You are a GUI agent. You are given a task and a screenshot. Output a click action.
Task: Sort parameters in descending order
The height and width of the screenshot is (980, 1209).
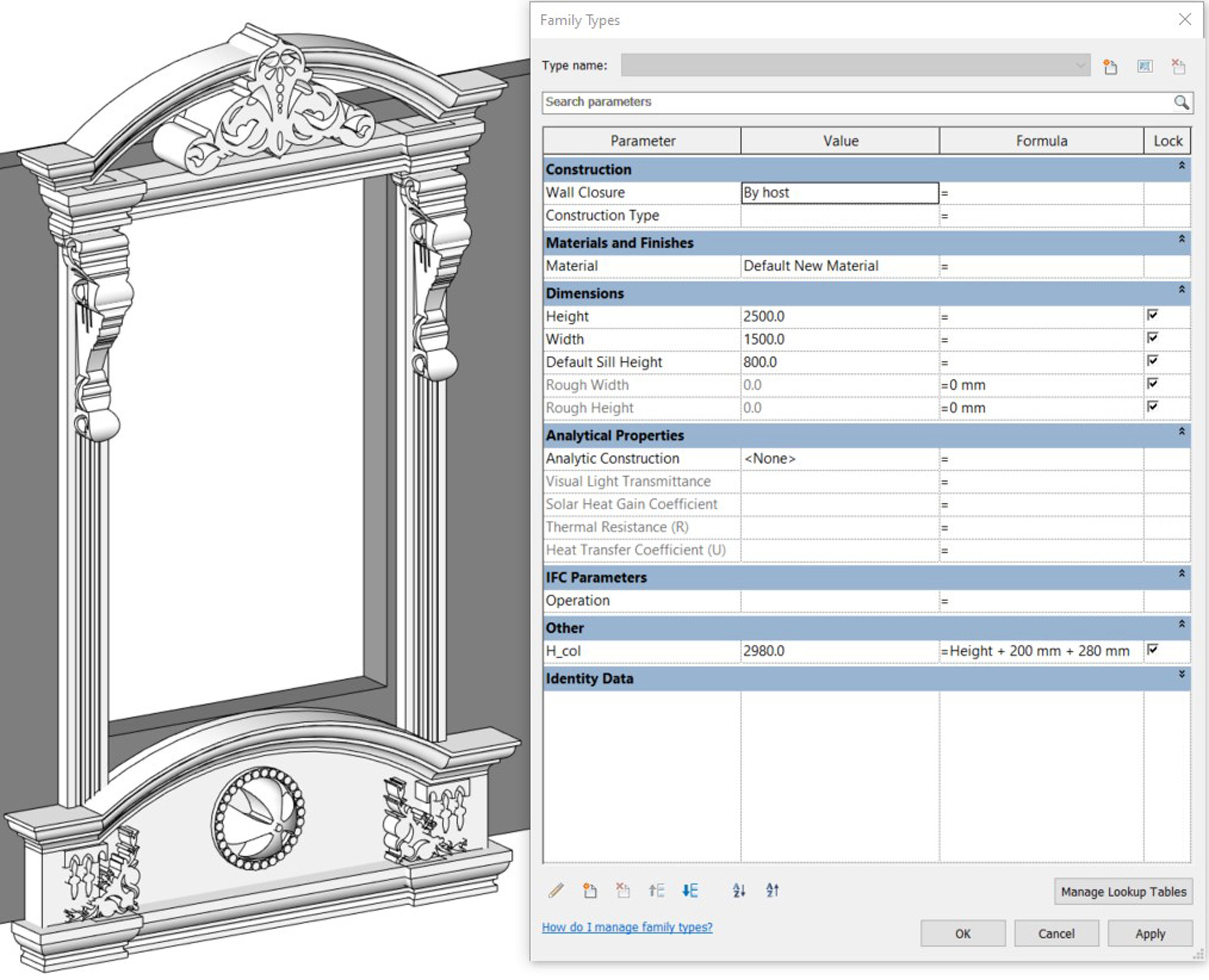[772, 890]
